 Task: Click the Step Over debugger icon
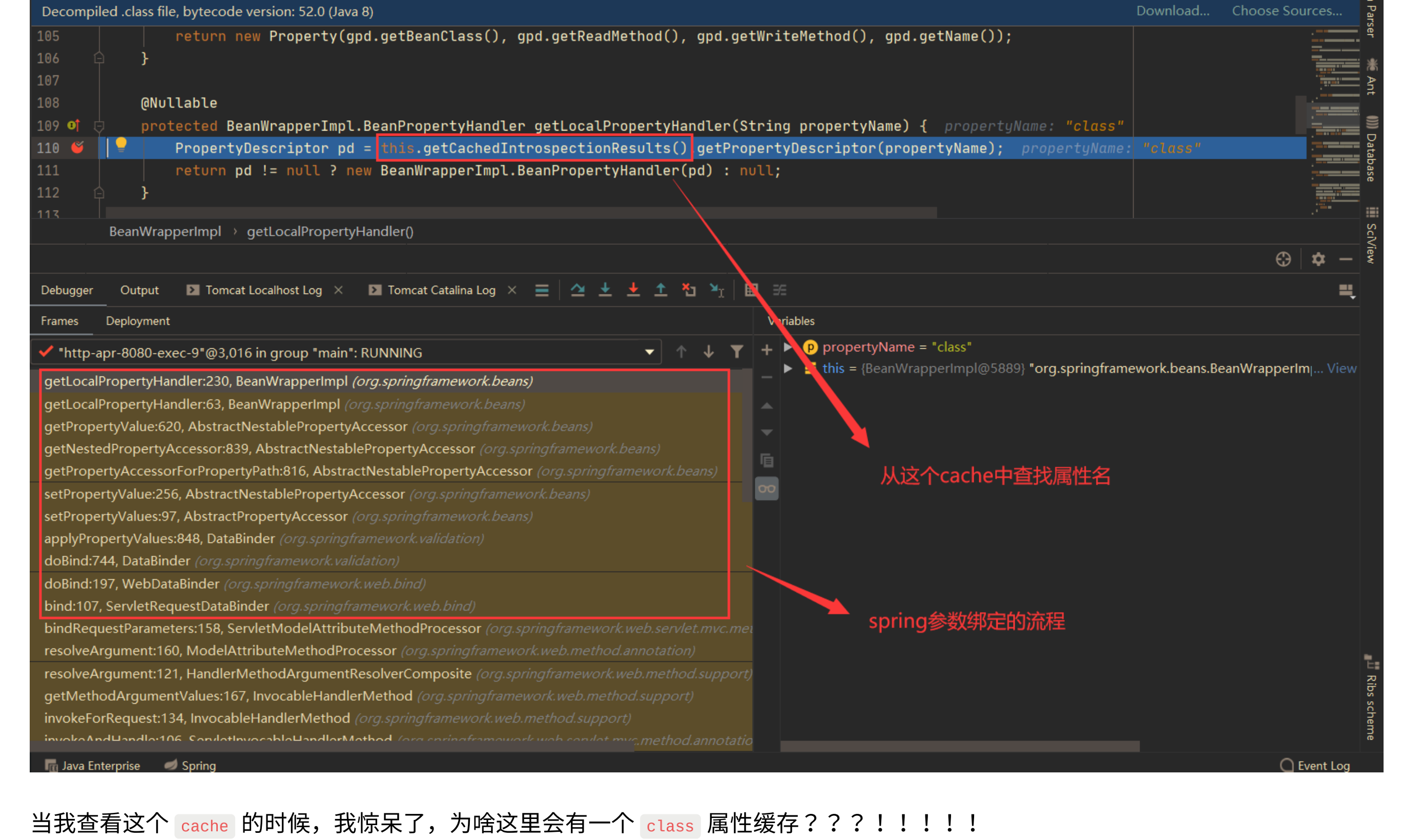pyautogui.click(x=577, y=290)
